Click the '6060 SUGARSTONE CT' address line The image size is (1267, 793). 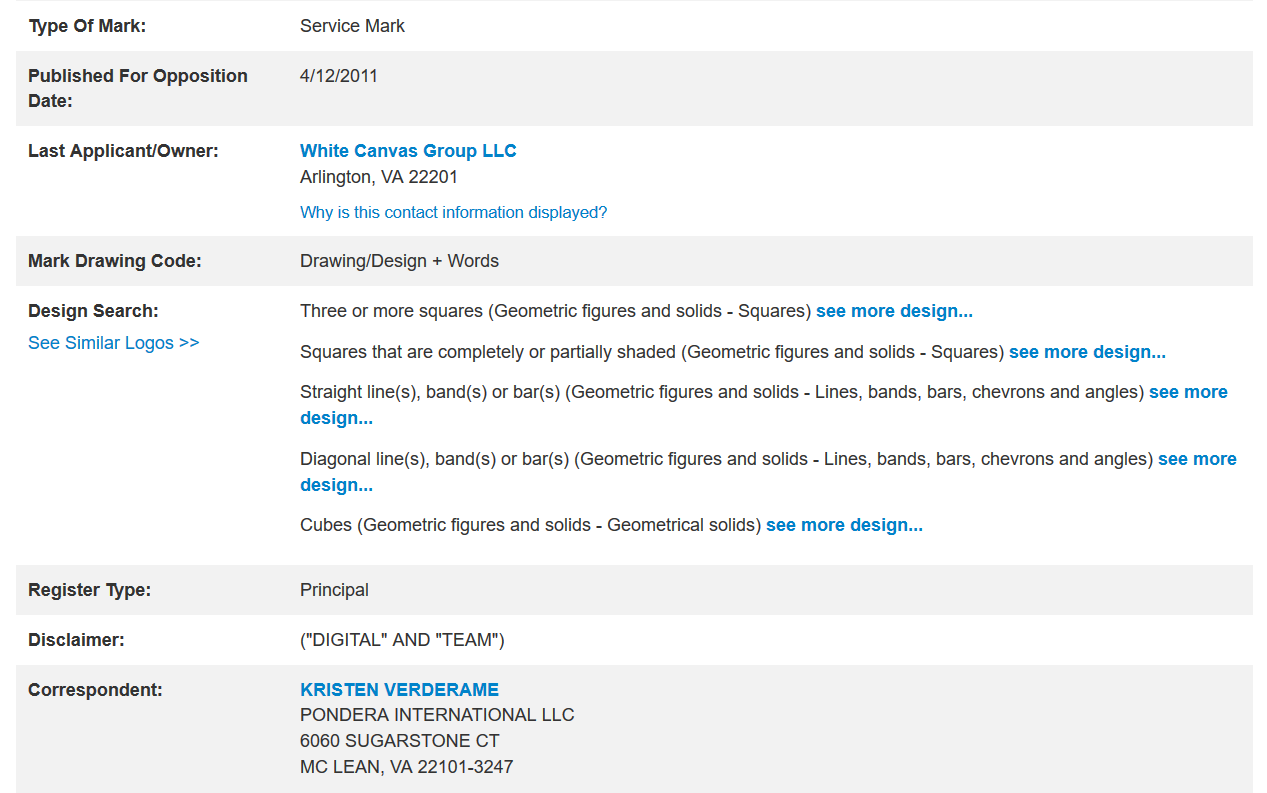tap(399, 741)
